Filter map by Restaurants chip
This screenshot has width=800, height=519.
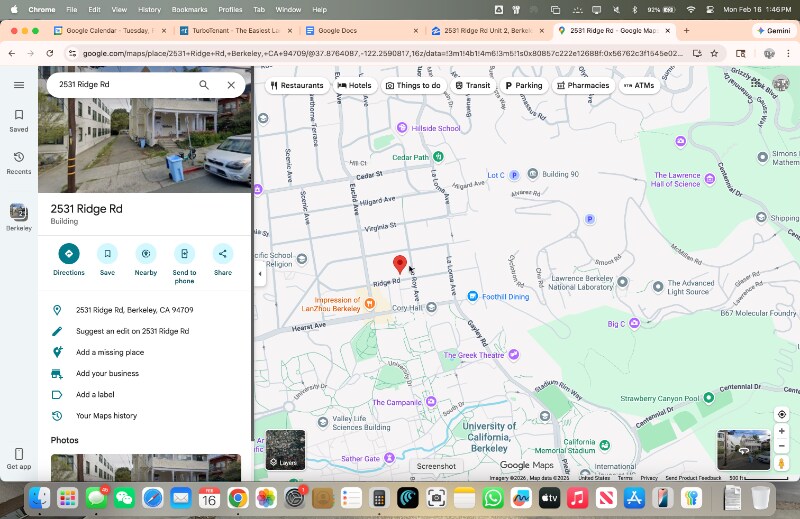tap(296, 86)
